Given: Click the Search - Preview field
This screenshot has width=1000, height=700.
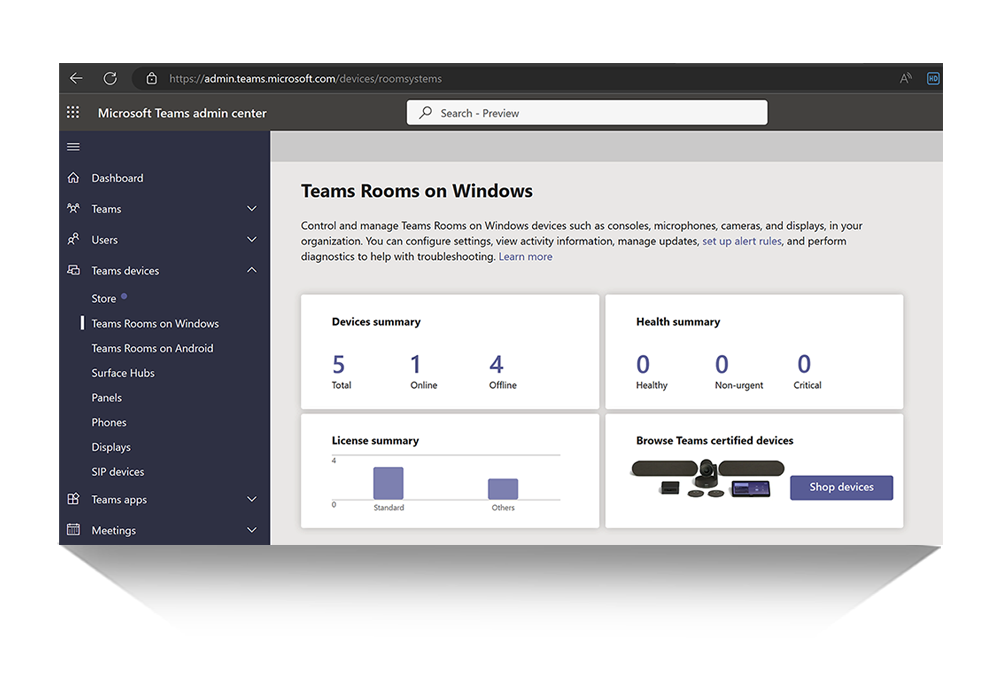Looking at the screenshot, I should [587, 113].
